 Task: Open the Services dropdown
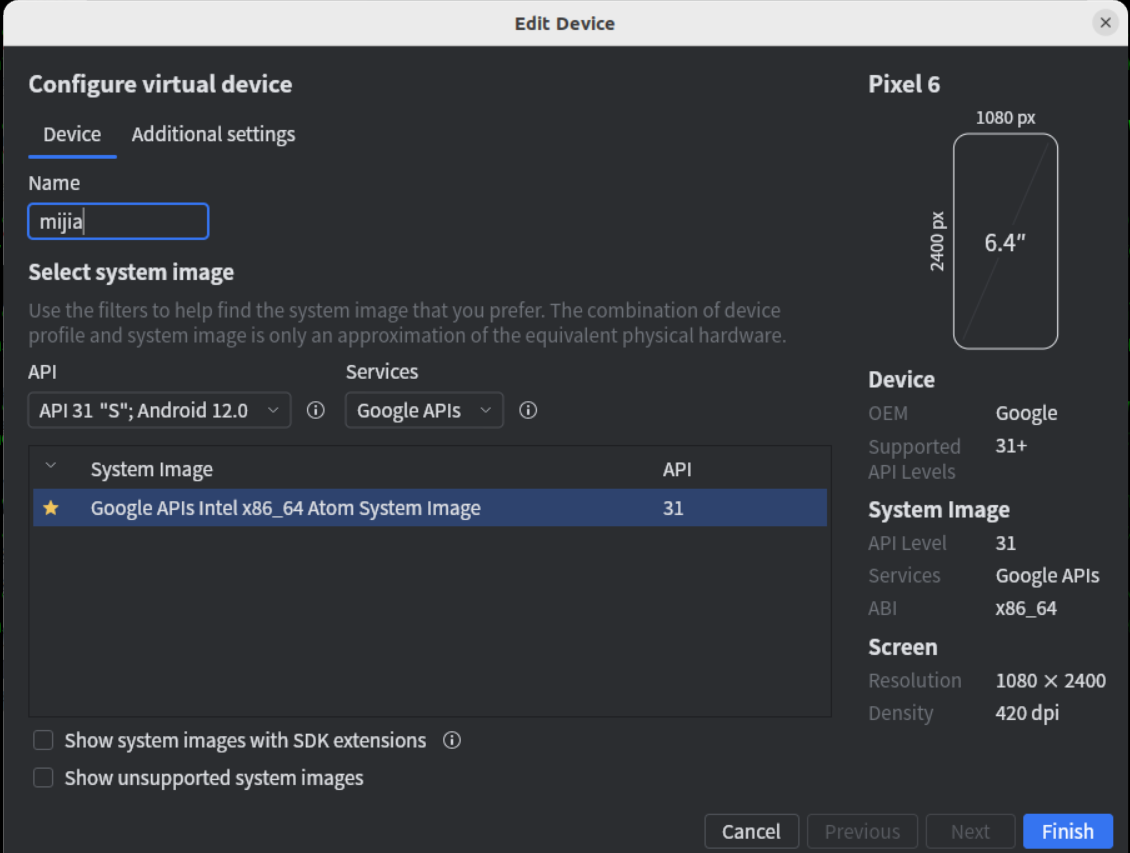tap(424, 410)
